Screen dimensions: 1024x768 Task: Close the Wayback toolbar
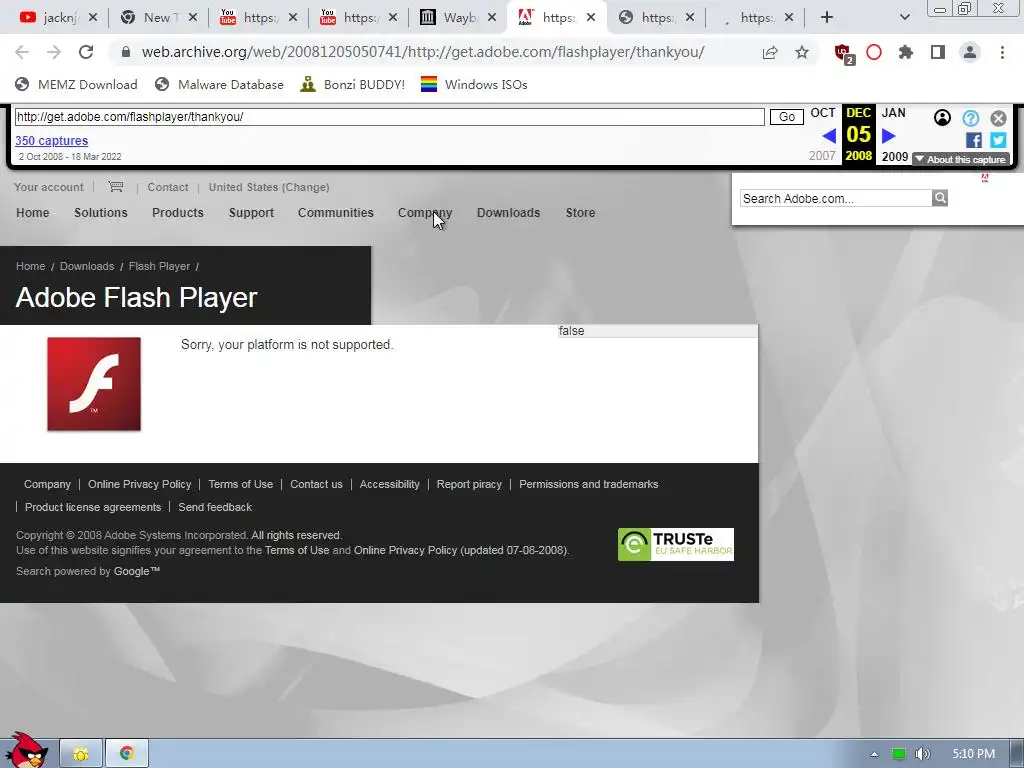click(998, 118)
